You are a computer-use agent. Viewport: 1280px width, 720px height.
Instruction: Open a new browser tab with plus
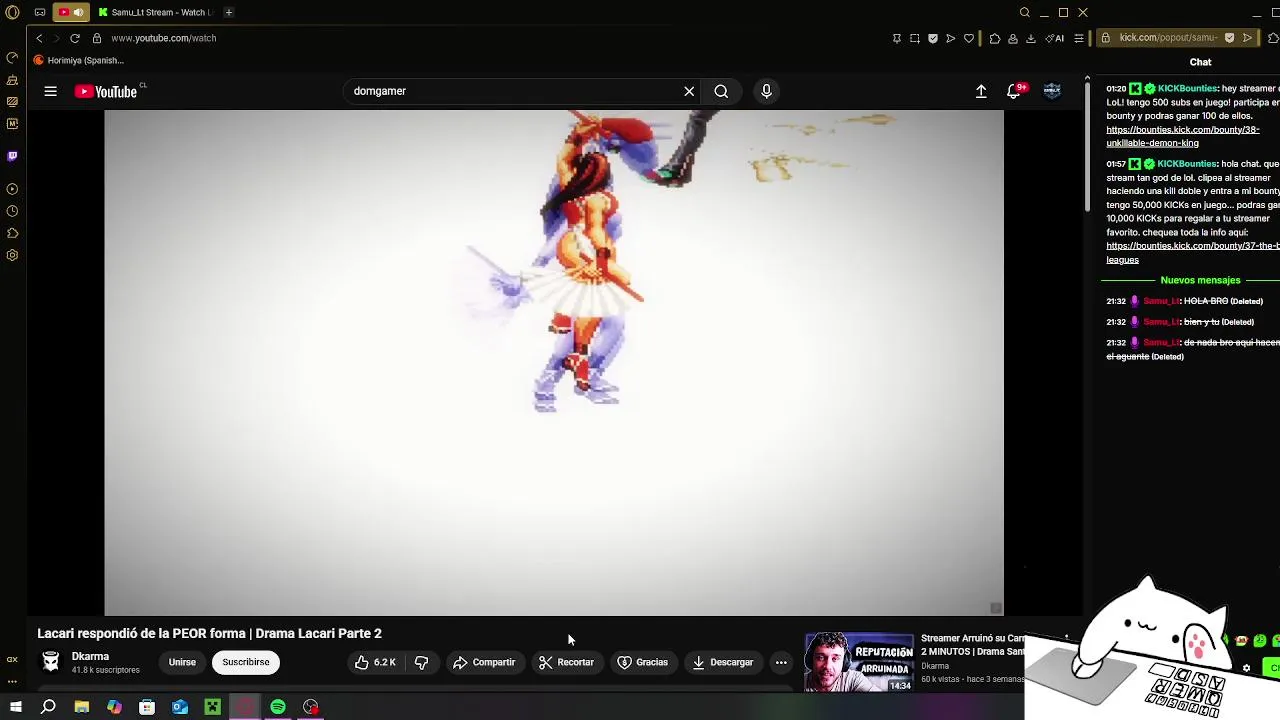tap(229, 12)
